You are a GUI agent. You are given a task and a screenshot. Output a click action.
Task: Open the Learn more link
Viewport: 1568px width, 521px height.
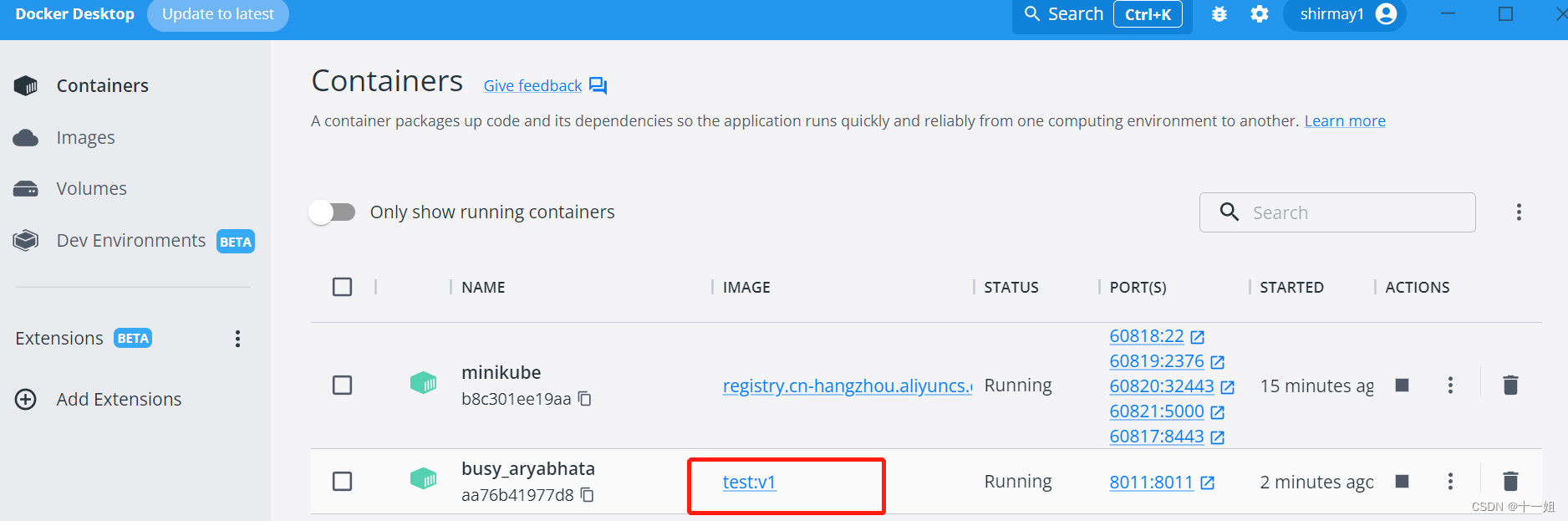click(x=1345, y=121)
